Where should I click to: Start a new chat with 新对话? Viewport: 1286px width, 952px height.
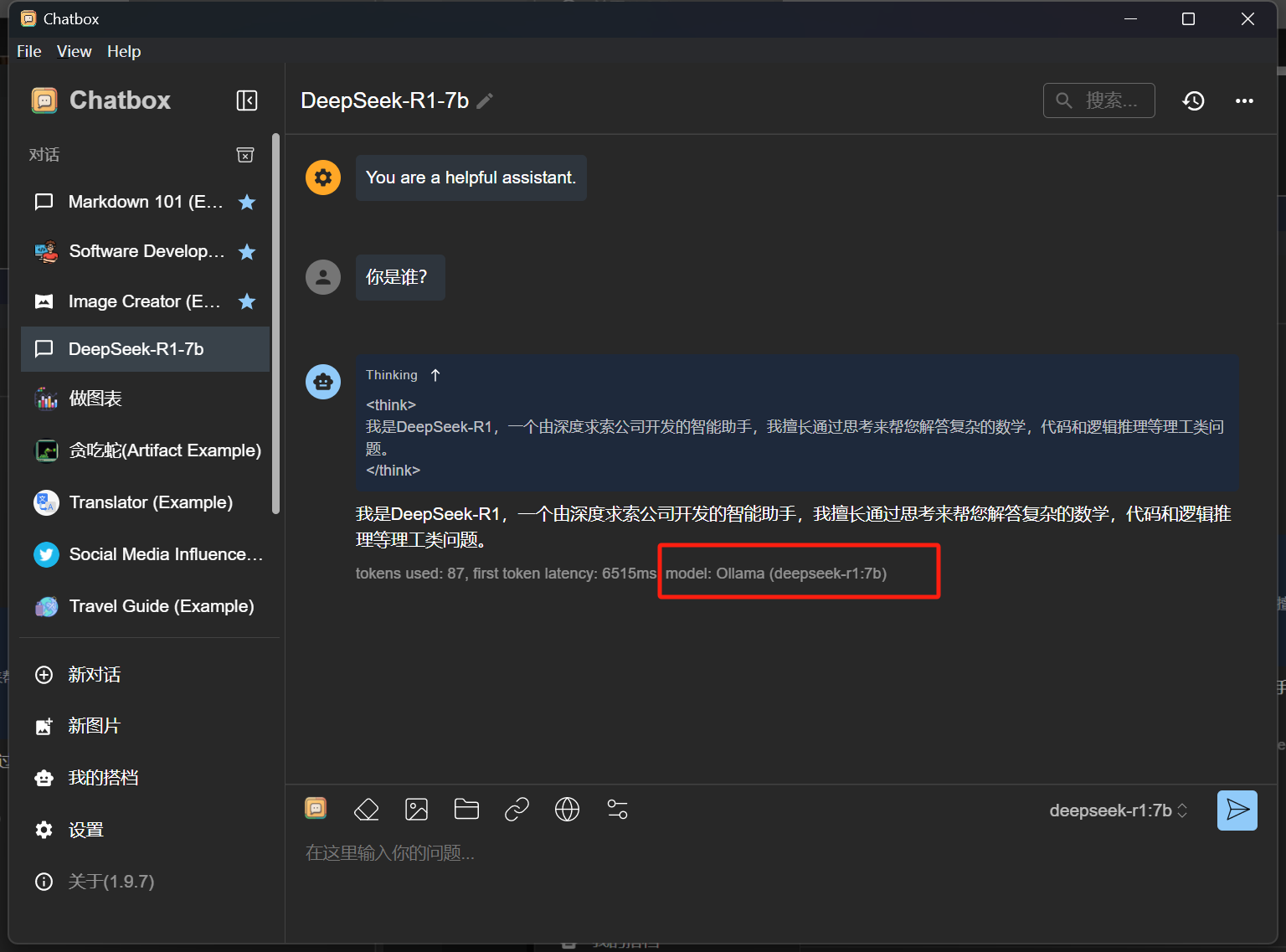coord(145,675)
